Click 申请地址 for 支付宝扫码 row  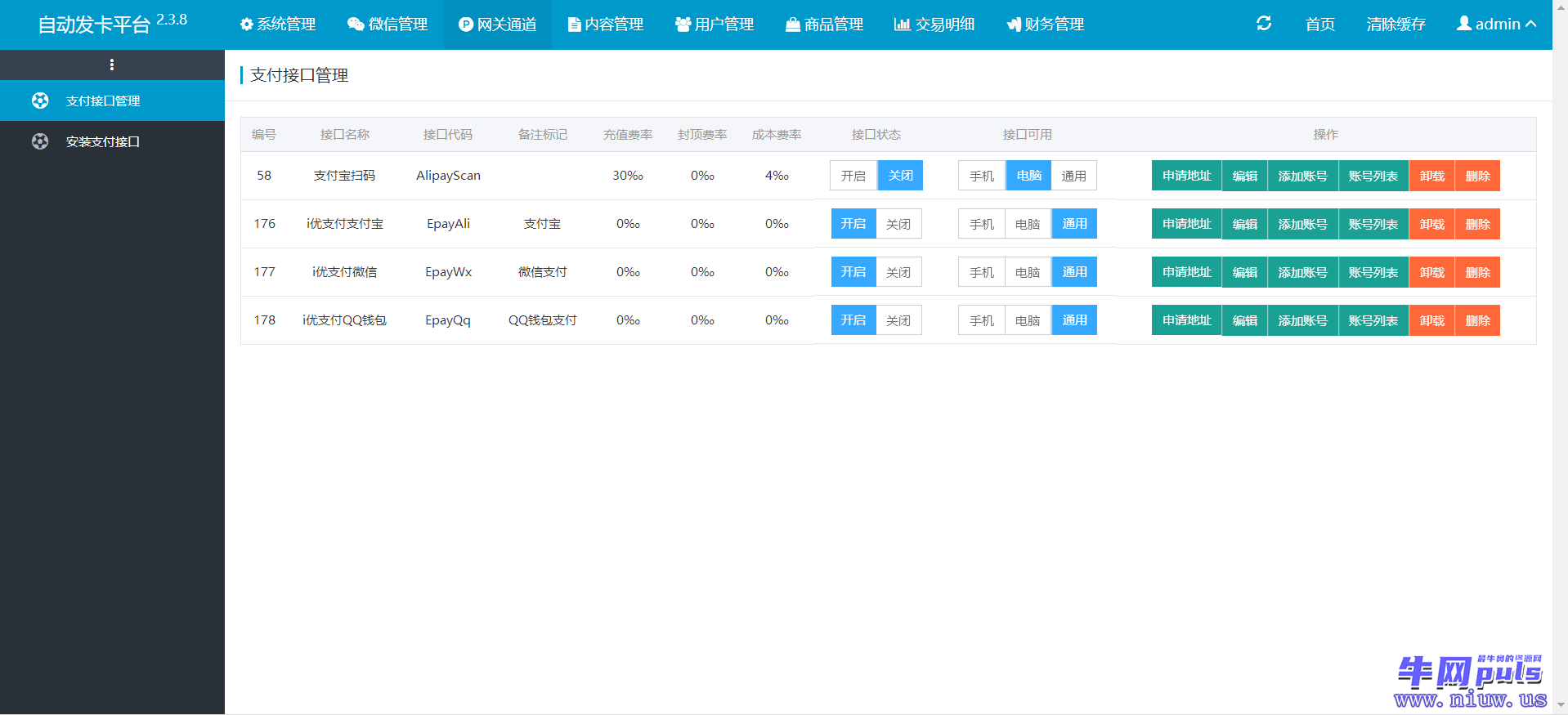coord(1187,176)
